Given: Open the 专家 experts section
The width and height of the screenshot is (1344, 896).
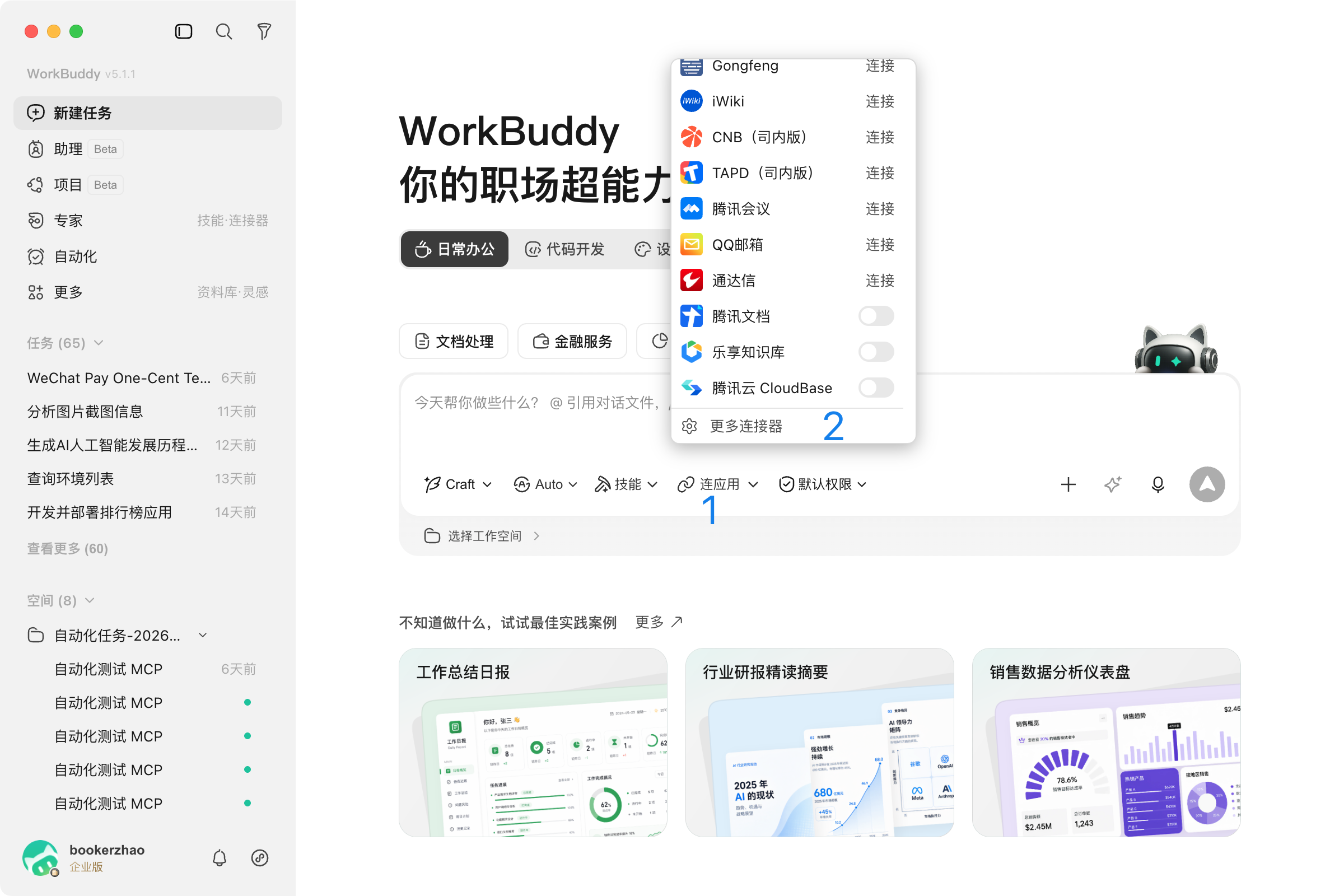Looking at the screenshot, I should (148, 221).
